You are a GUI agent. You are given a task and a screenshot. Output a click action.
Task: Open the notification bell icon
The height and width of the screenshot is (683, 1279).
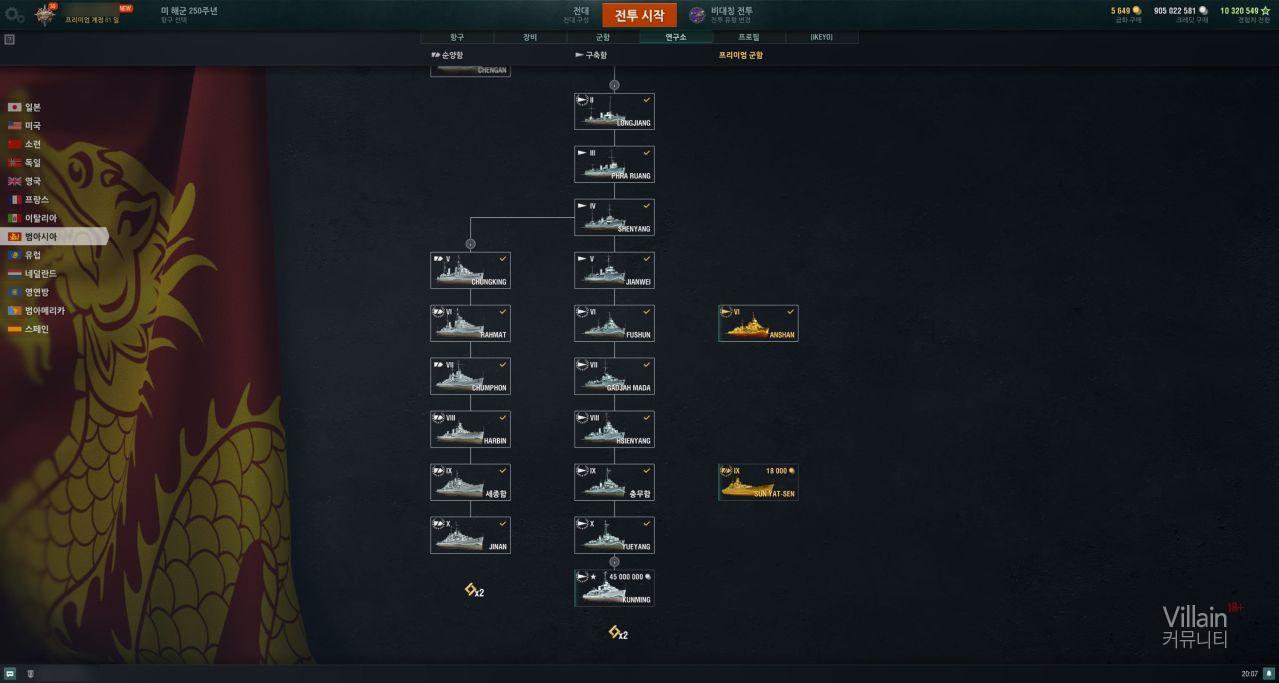coord(1268,674)
